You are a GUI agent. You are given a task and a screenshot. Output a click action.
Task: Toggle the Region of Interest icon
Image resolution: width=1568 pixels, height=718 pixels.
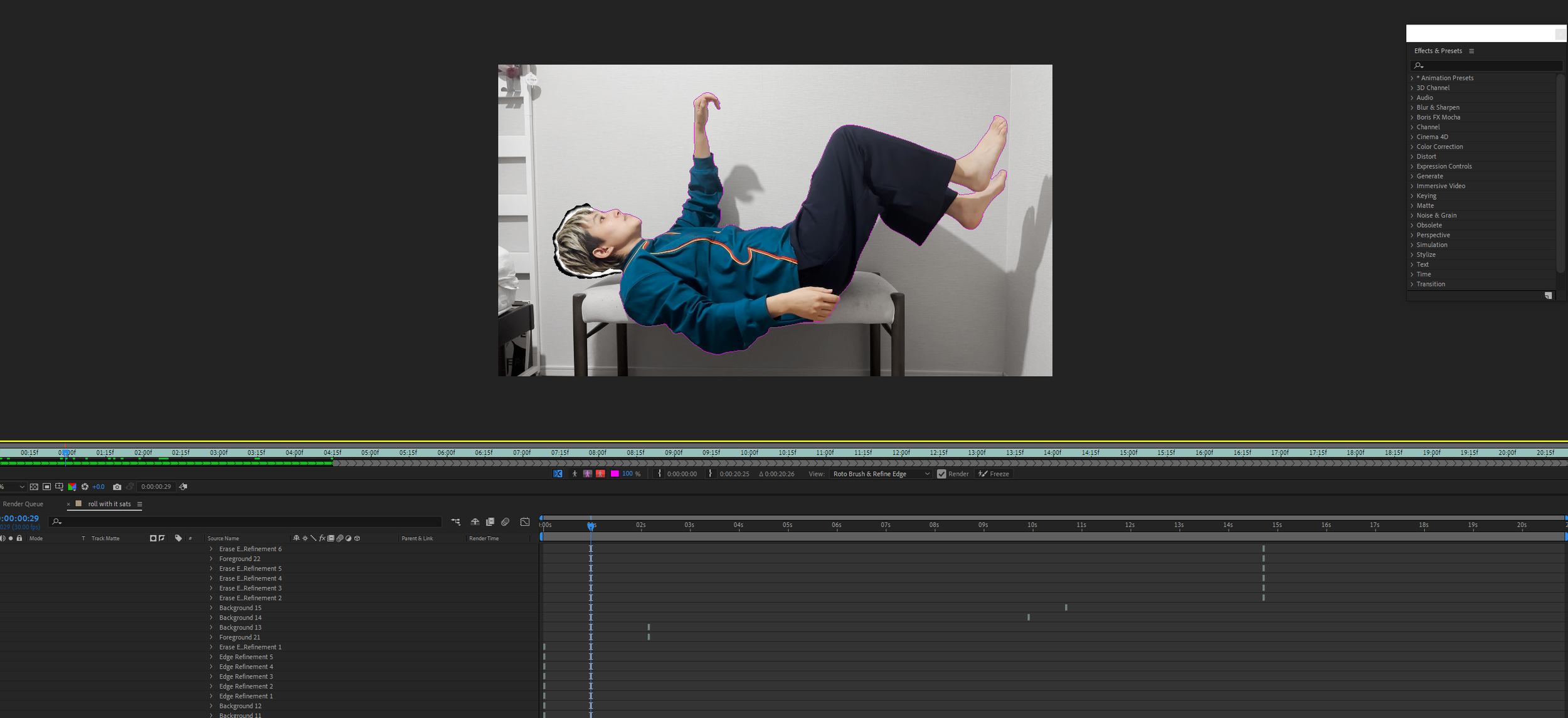[x=46, y=487]
